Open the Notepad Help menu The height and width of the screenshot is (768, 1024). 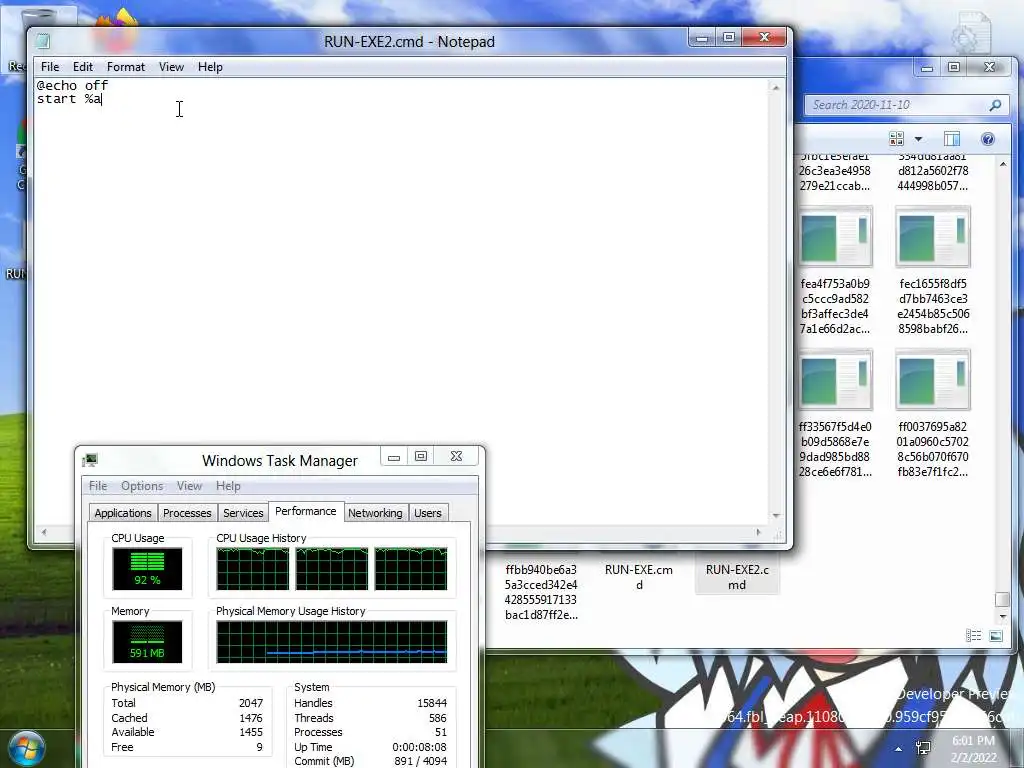tap(210, 67)
